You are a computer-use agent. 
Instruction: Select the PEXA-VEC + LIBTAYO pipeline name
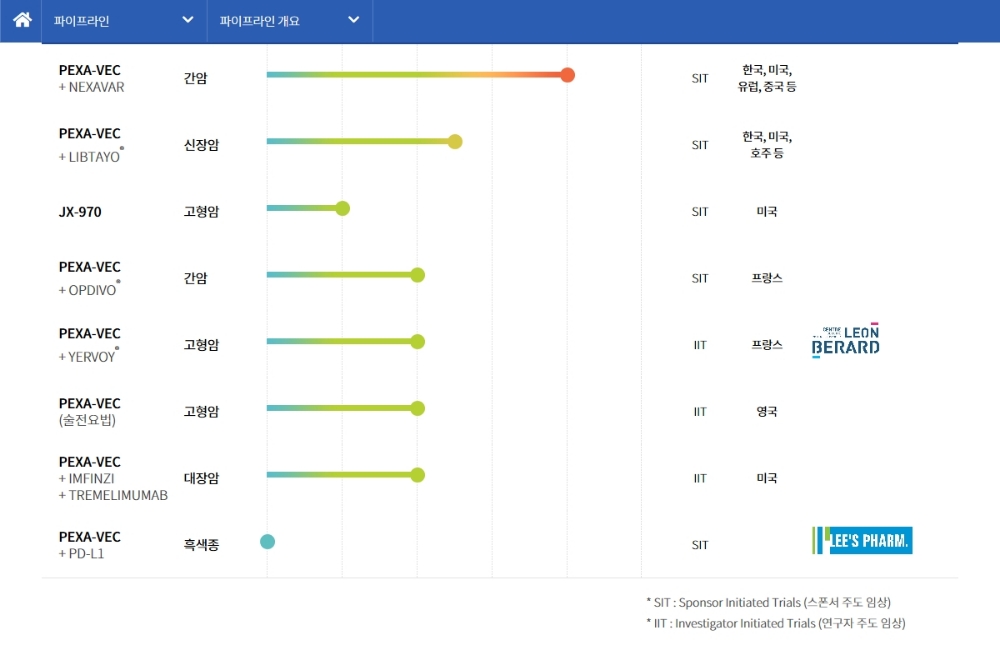(91, 145)
